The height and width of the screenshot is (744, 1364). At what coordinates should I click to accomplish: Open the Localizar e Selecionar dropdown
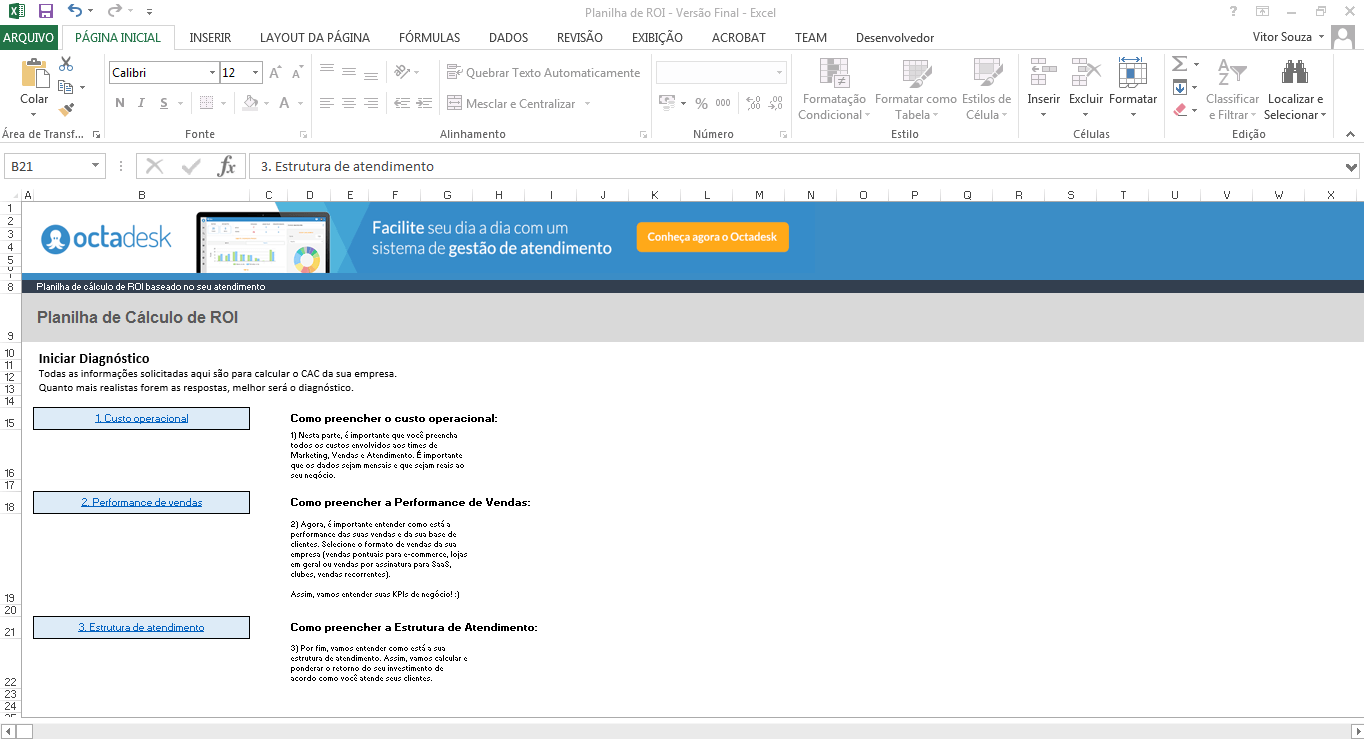pos(1295,89)
